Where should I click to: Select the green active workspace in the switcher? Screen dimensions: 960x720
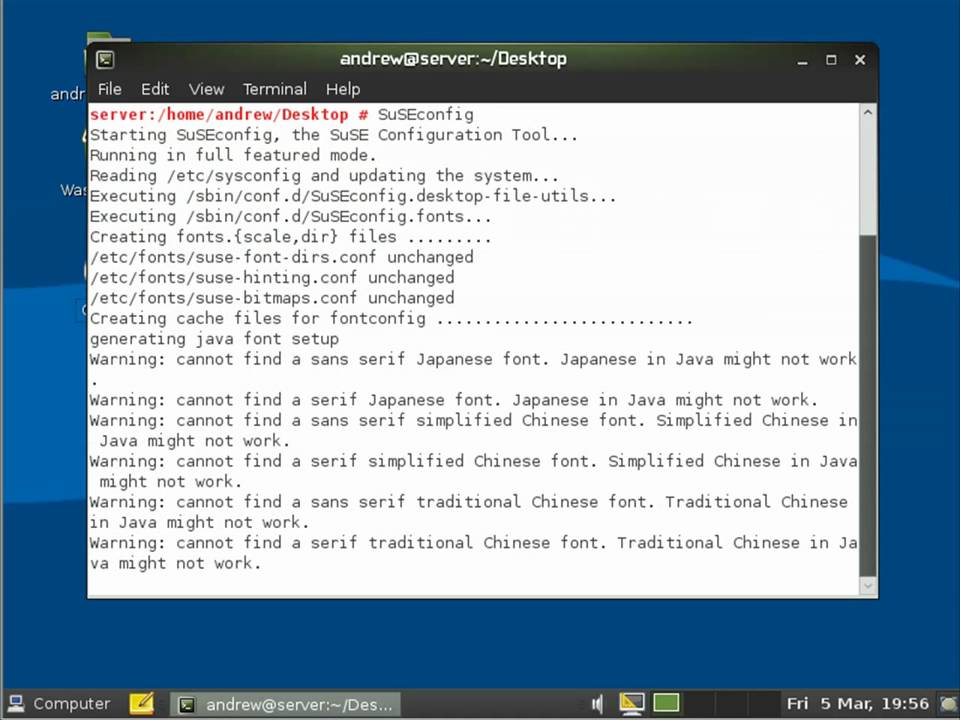(666, 703)
